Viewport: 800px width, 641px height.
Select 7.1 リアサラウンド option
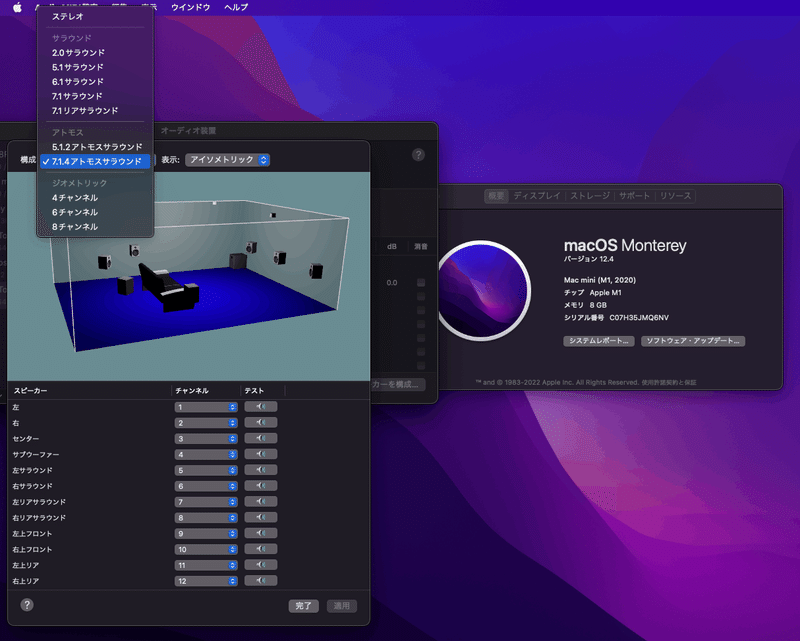[x=95, y=111]
